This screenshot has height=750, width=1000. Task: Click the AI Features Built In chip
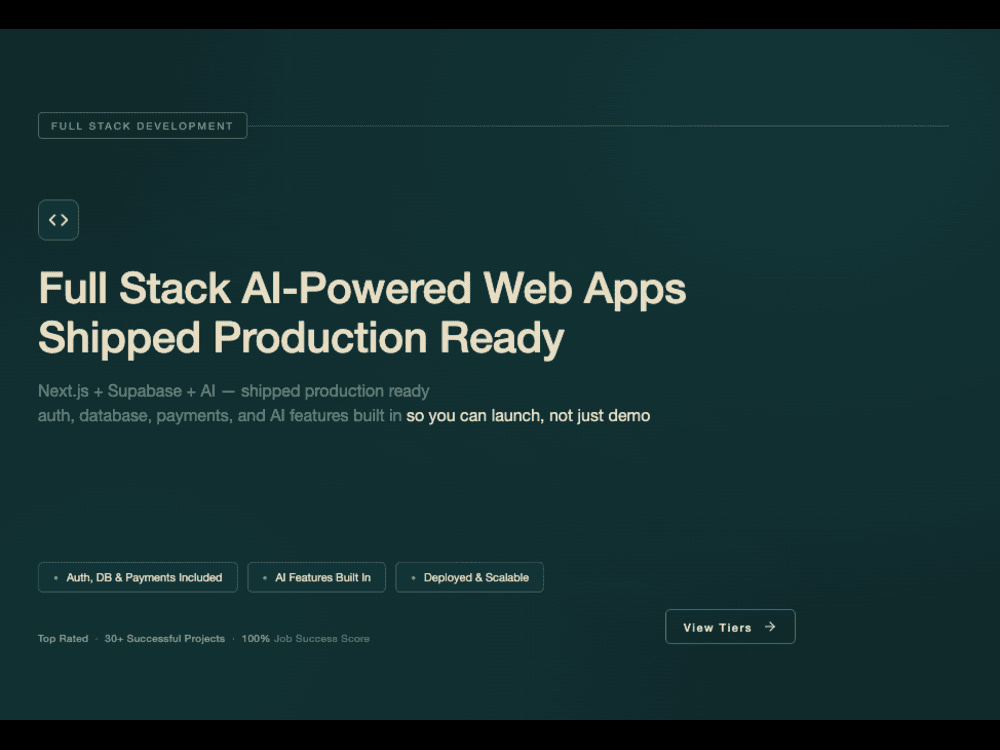tap(316, 577)
